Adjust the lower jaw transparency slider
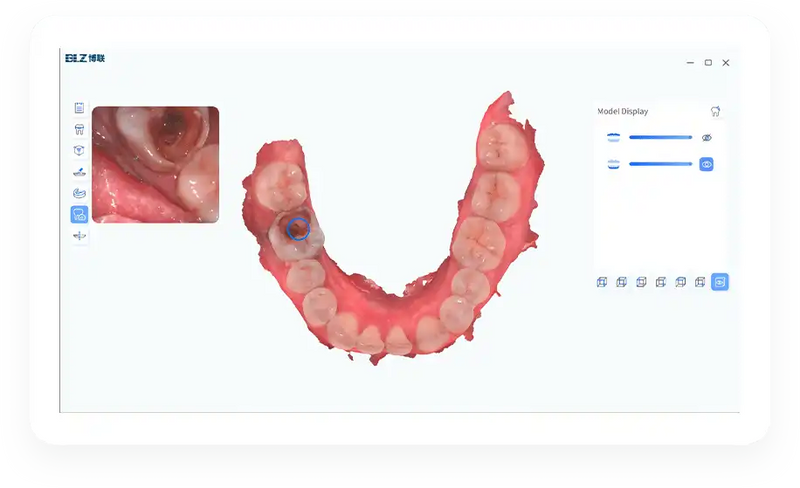 [x=660, y=164]
